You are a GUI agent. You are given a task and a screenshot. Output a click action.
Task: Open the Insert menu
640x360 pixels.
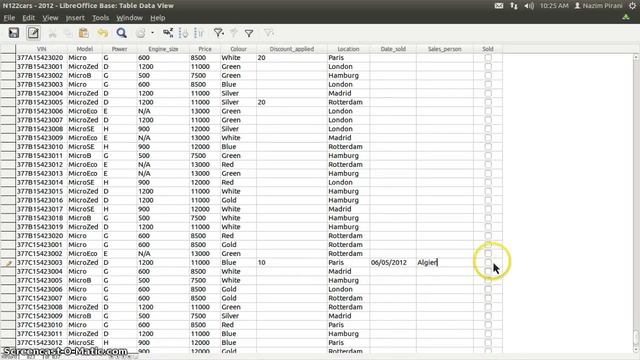75,18
